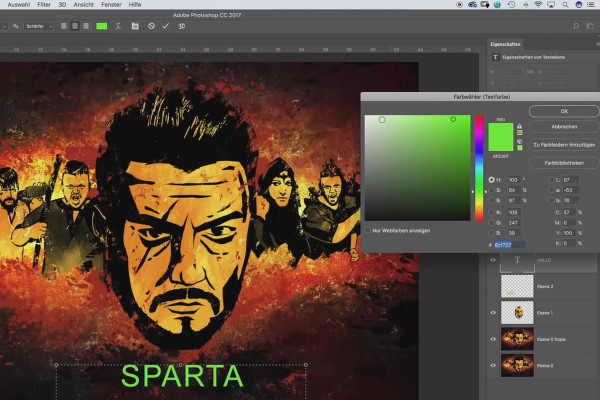Open the Ansicht menu
Screen dimensions: 600x400
(x=83, y=5)
